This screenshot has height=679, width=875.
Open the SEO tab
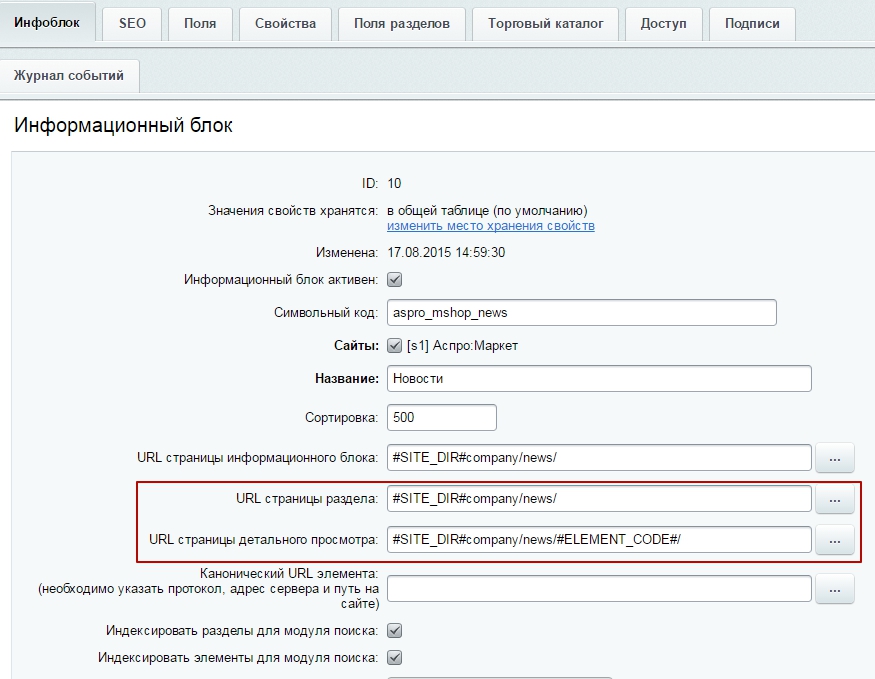(132, 23)
